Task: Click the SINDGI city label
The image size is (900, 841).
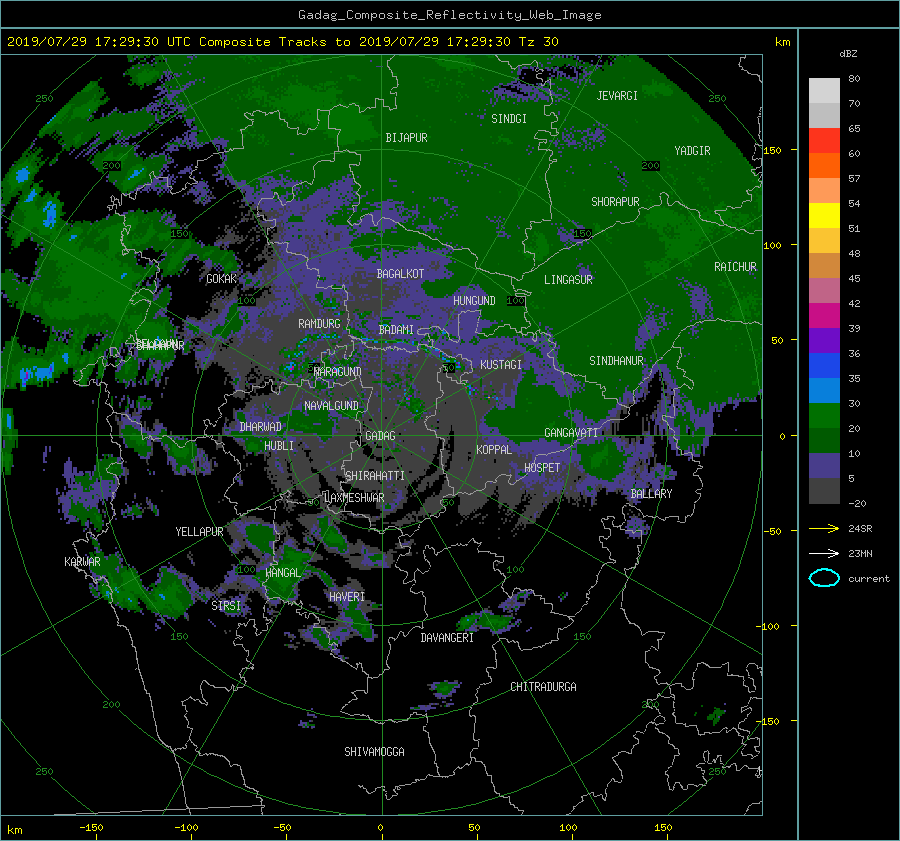Action: 509,119
